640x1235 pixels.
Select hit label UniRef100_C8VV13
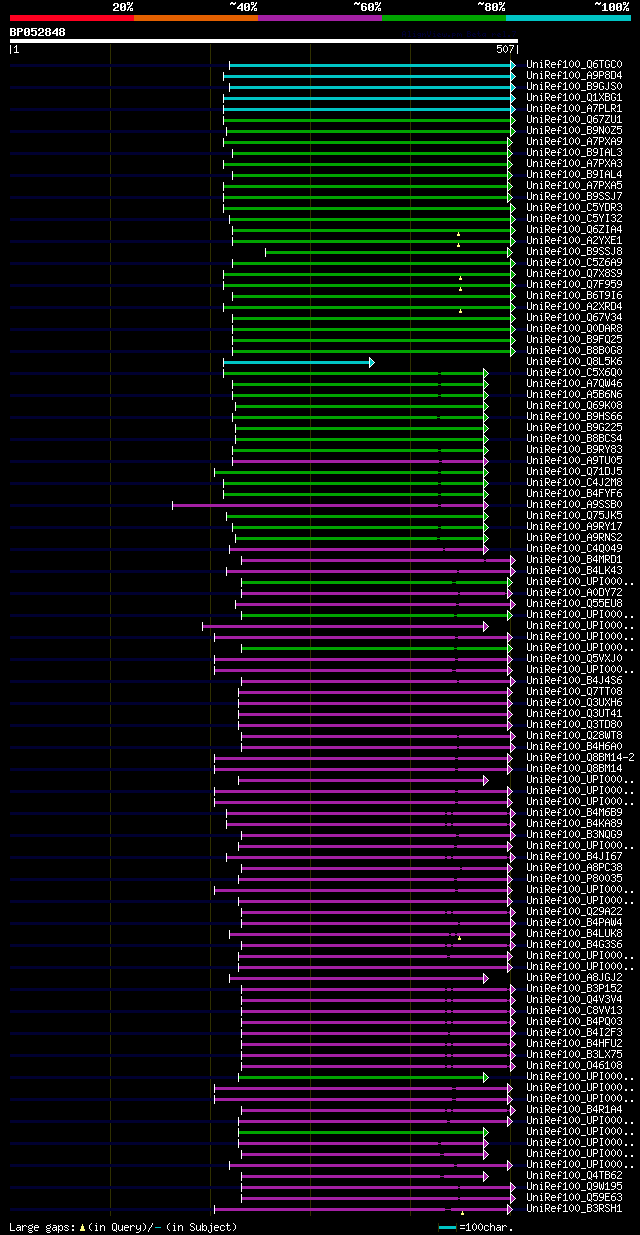(574, 1010)
